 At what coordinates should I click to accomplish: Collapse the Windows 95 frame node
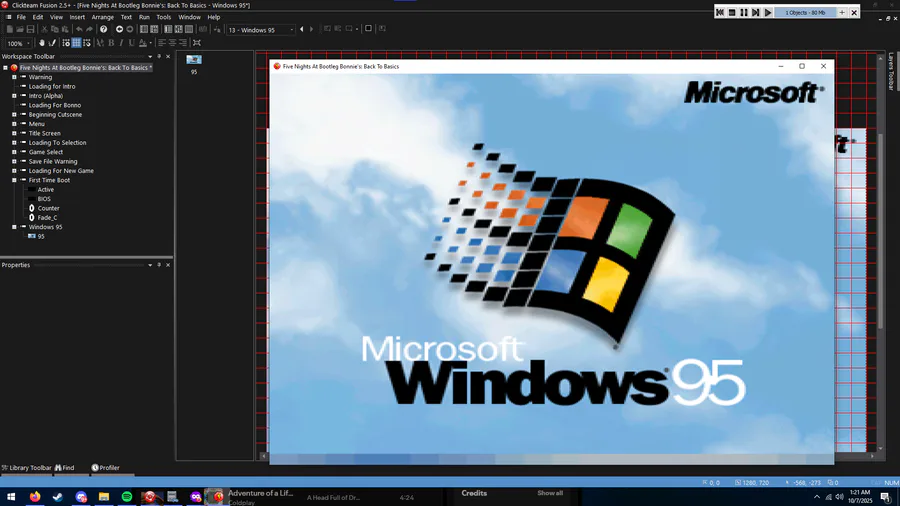click(14, 227)
